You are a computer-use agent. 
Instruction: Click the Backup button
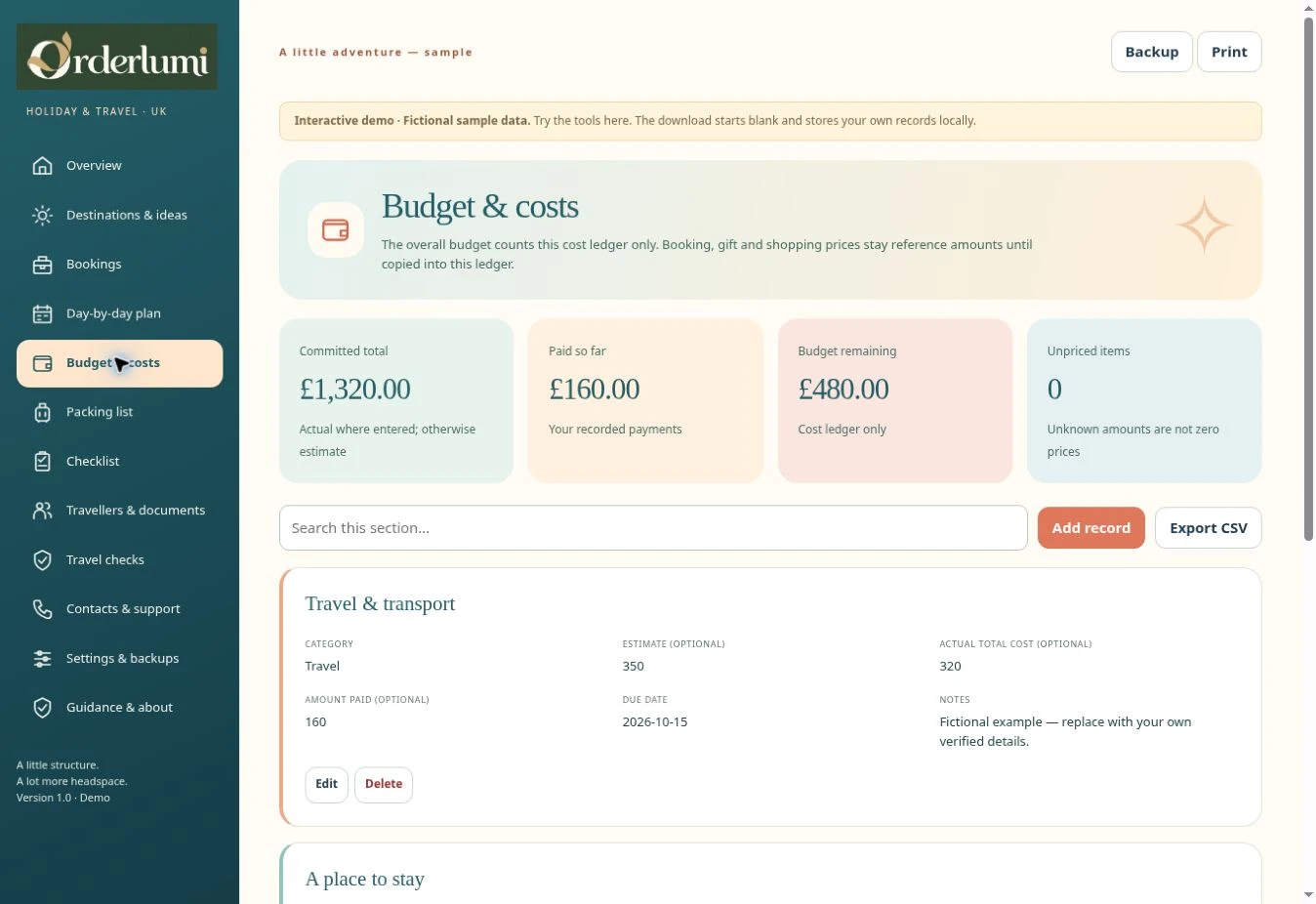[x=1152, y=52]
